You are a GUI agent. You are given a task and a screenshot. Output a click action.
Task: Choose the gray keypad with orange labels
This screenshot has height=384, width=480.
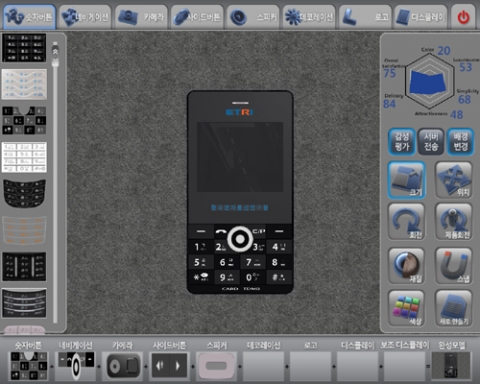pos(24,230)
